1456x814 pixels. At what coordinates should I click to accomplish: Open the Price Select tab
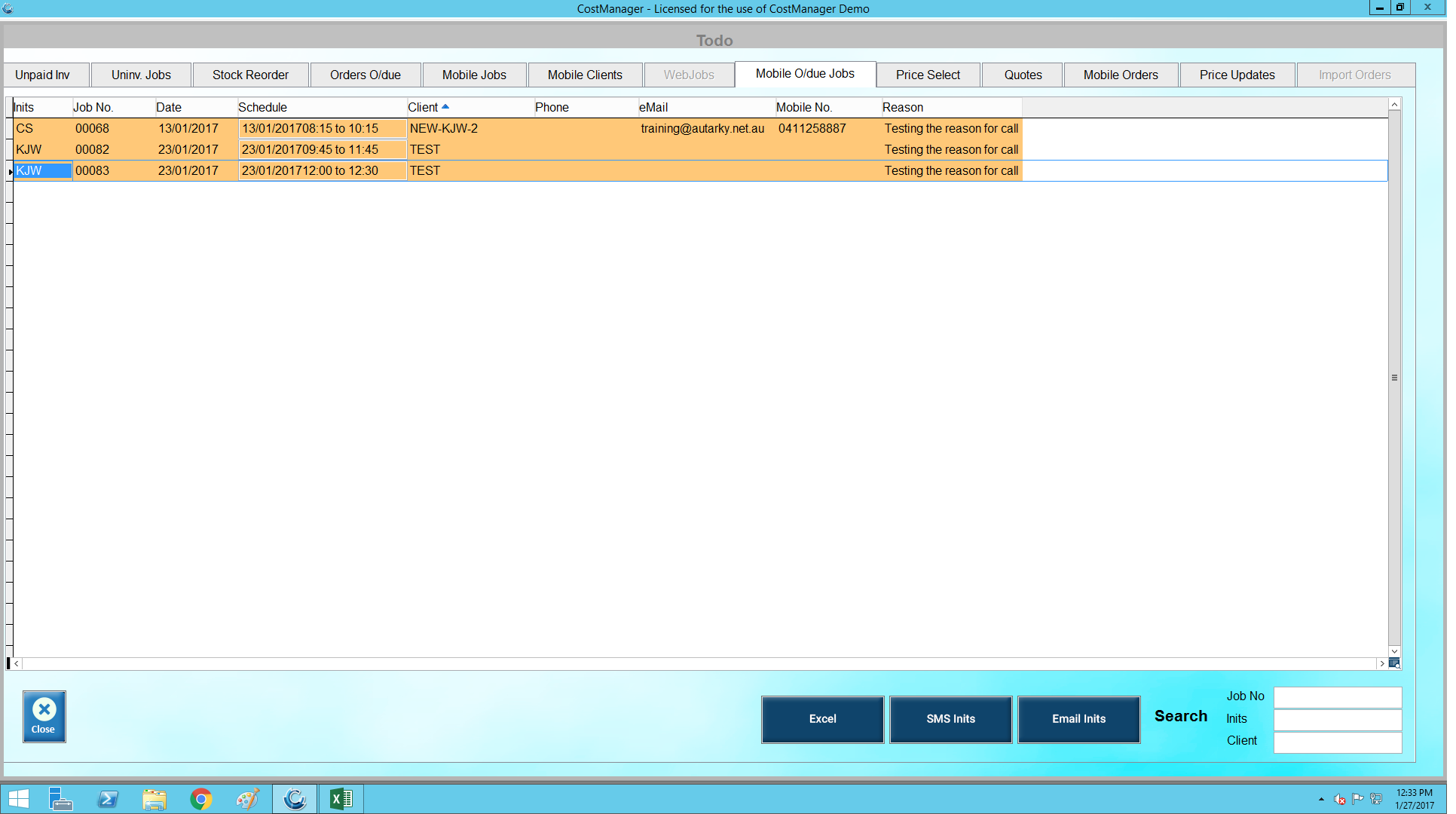928,75
